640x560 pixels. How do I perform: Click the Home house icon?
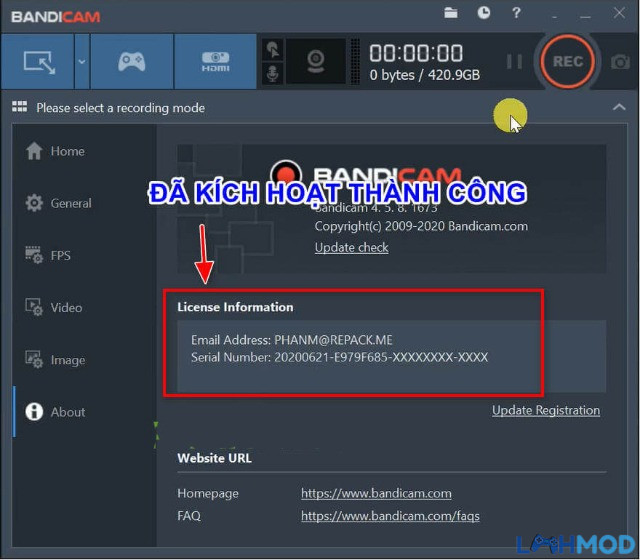click(x=34, y=151)
